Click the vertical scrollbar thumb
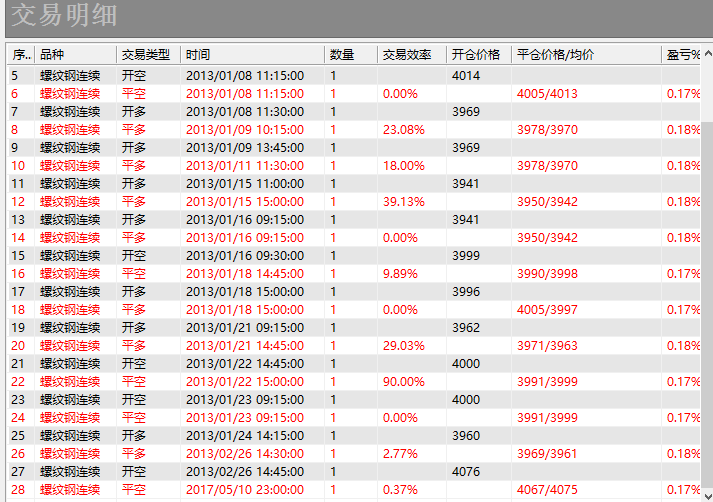713x502 pixels. click(708, 305)
